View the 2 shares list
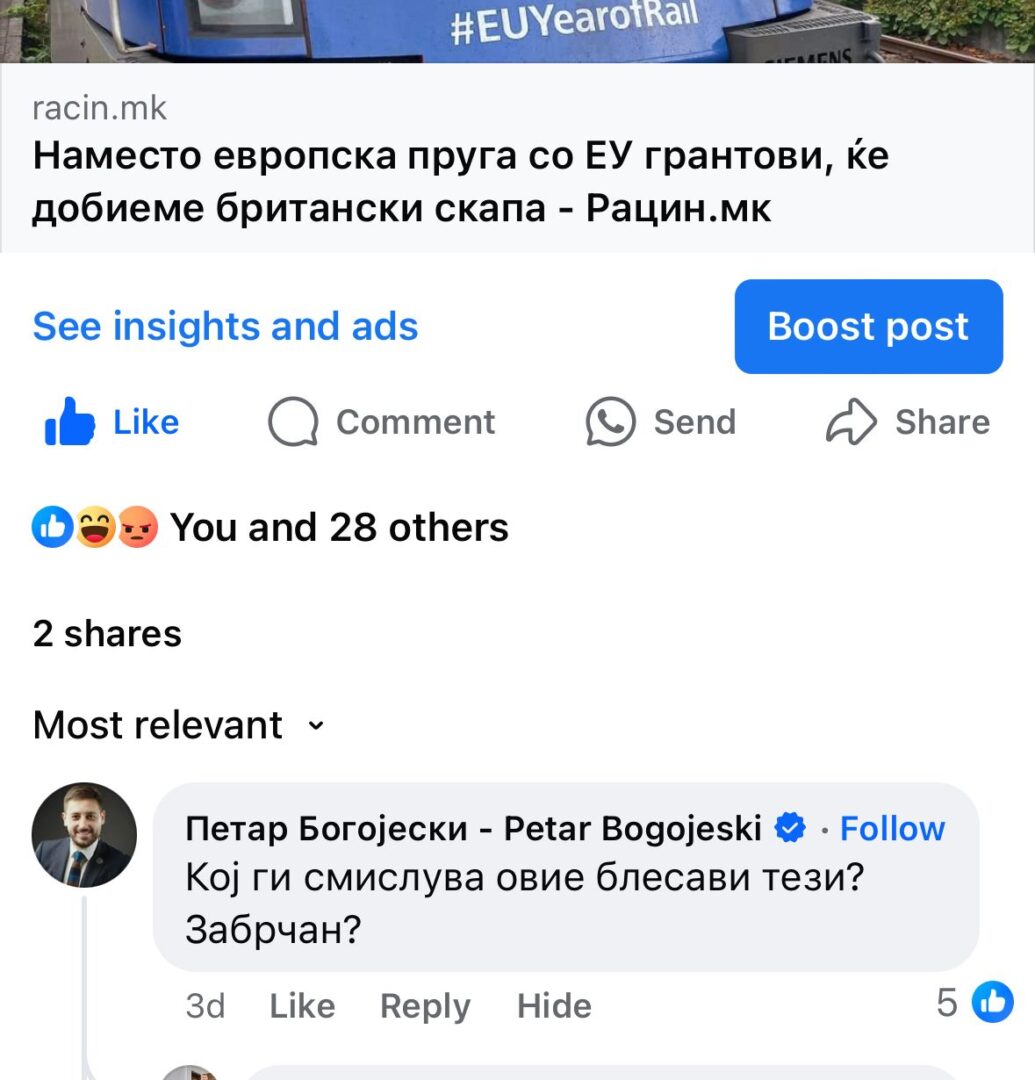 pyautogui.click(x=107, y=633)
